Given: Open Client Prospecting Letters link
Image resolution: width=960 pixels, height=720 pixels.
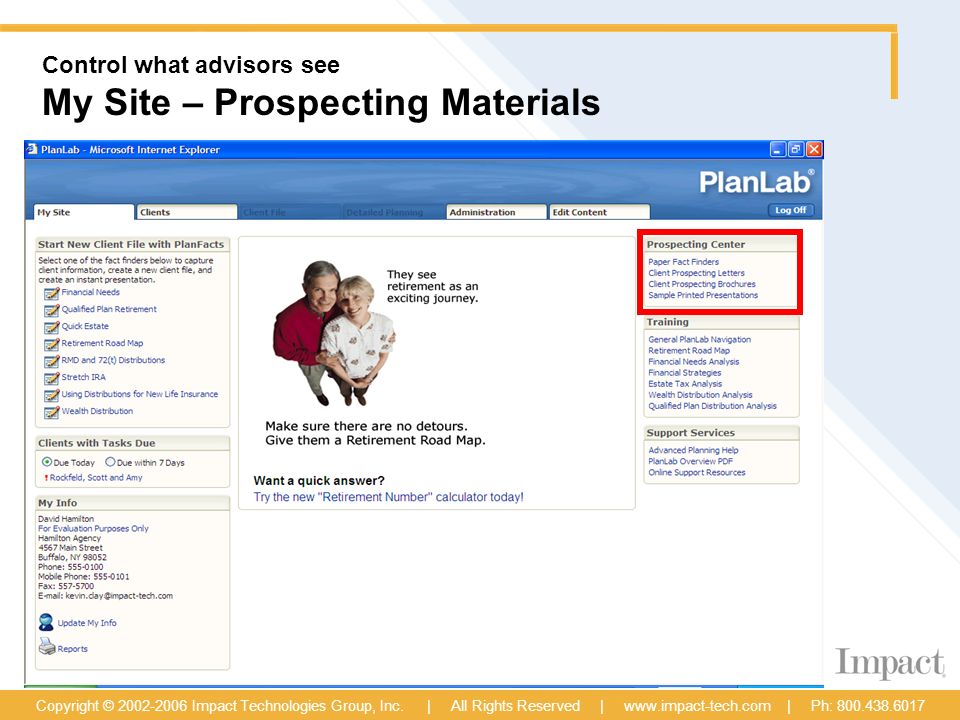Looking at the screenshot, I should 697,273.
